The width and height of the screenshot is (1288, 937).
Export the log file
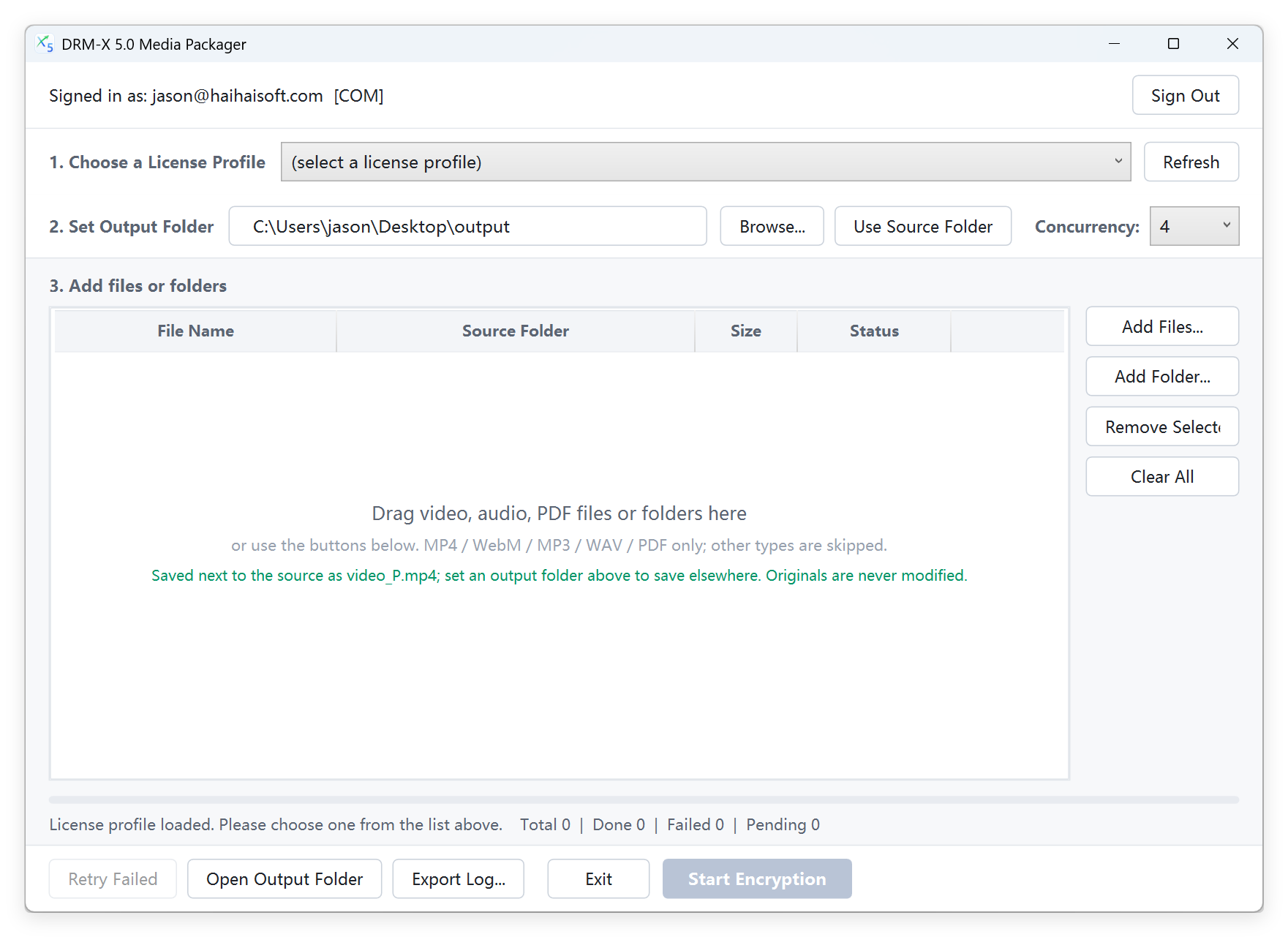(x=458, y=878)
